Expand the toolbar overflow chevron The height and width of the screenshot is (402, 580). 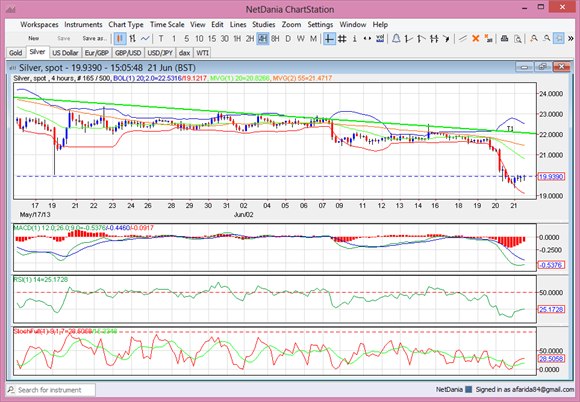point(571,38)
